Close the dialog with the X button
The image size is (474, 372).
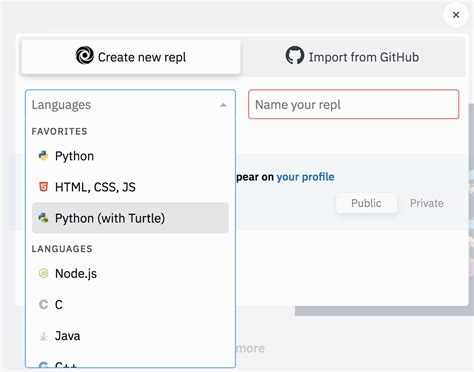456,15
